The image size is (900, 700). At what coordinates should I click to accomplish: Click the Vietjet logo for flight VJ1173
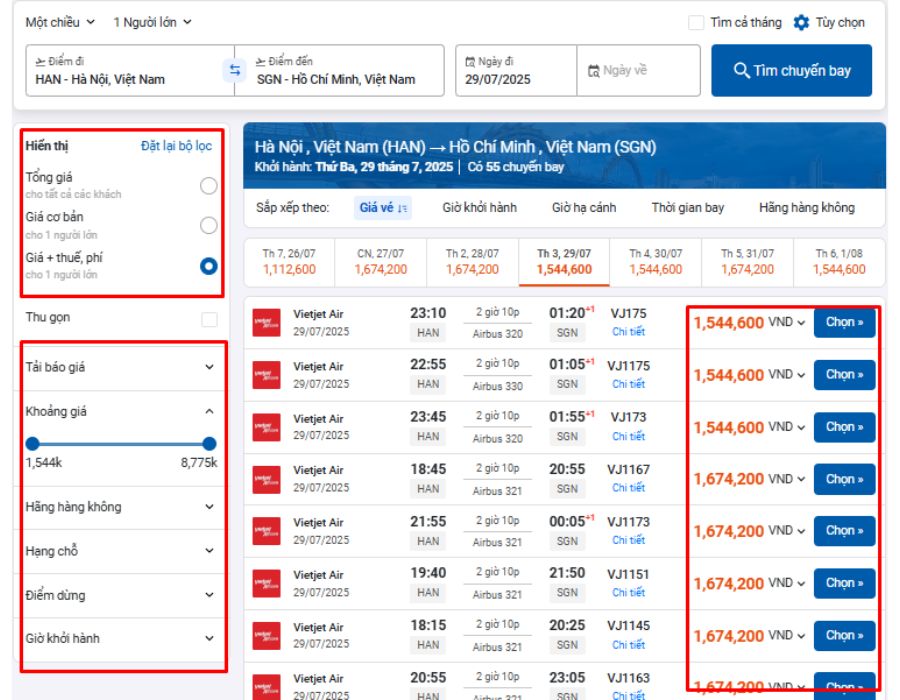click(267, 531)
